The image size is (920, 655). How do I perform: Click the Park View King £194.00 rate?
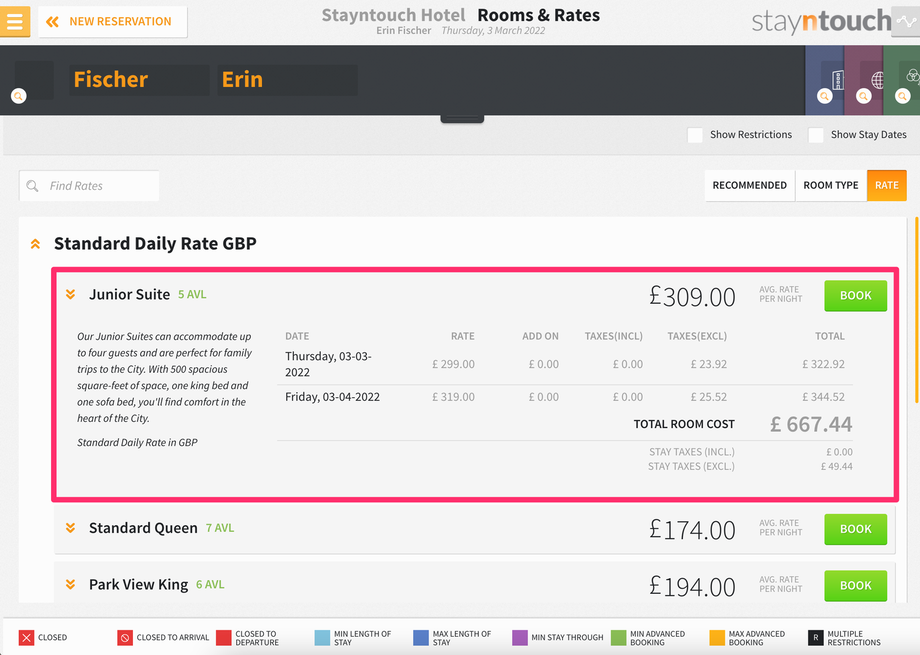pos(692,586)
